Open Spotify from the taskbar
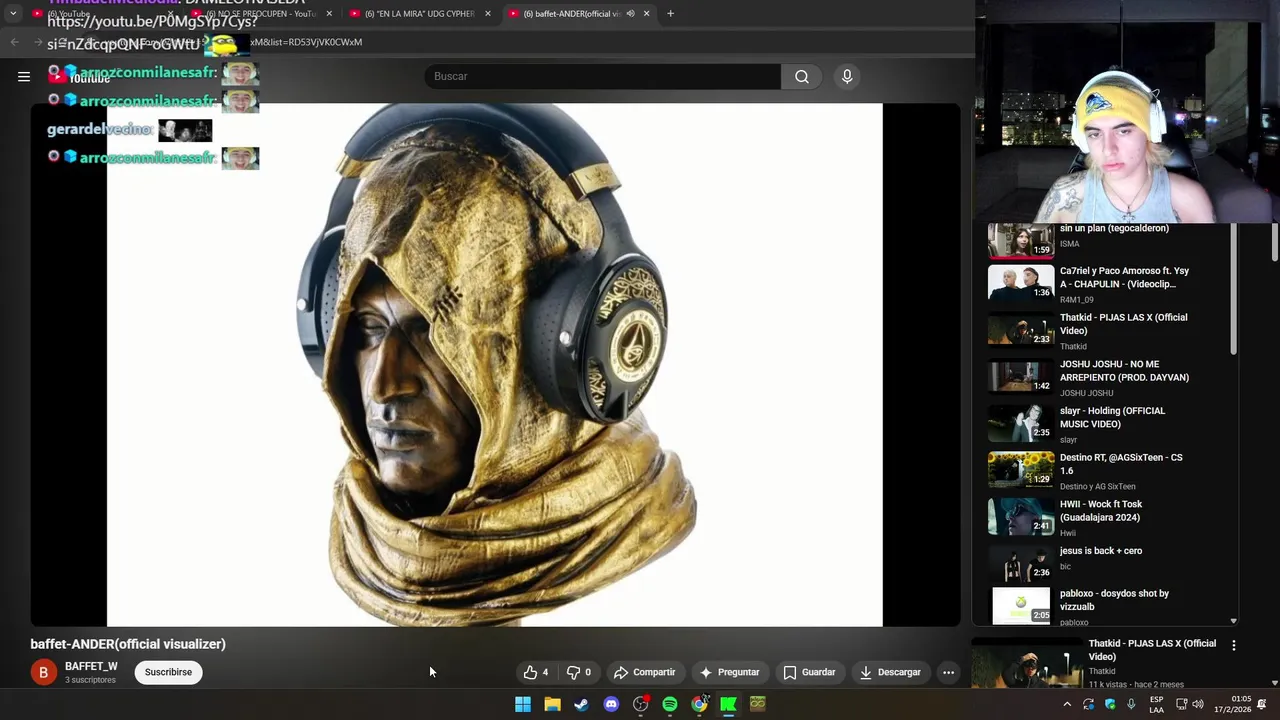Viewport: 1280px width, 720px height. coord(670,704)
